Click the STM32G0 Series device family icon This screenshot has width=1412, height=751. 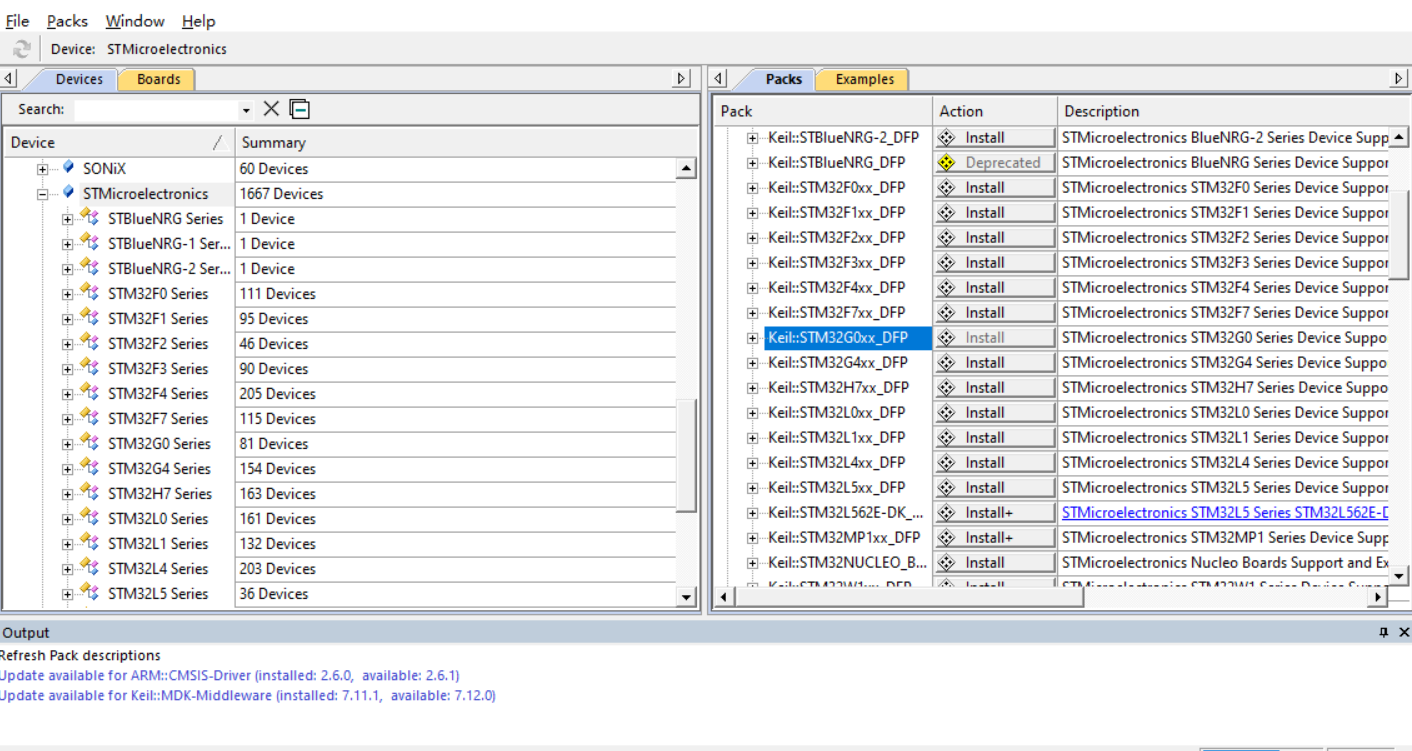tap(90, 443)
